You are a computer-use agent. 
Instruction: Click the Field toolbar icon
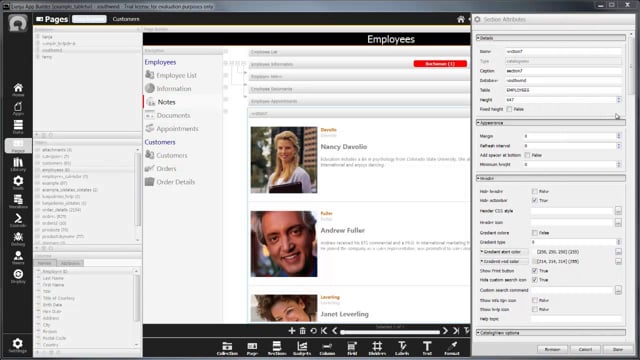tap(352, 348)
